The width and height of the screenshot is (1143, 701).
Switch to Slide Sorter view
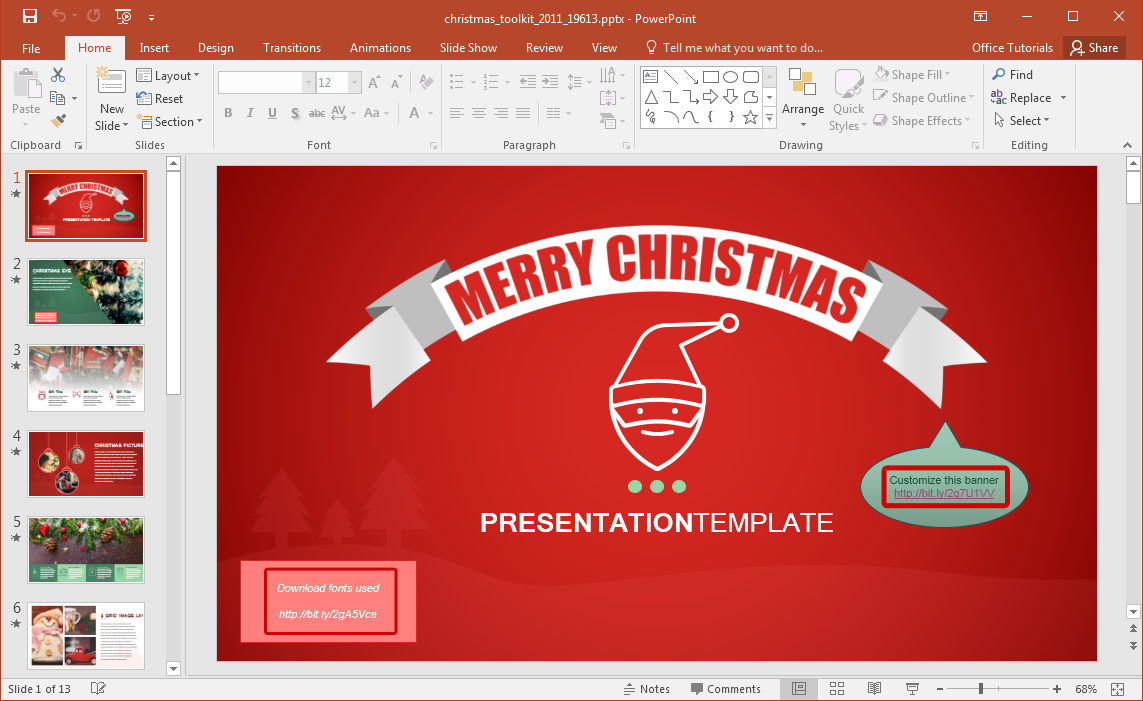837,689
